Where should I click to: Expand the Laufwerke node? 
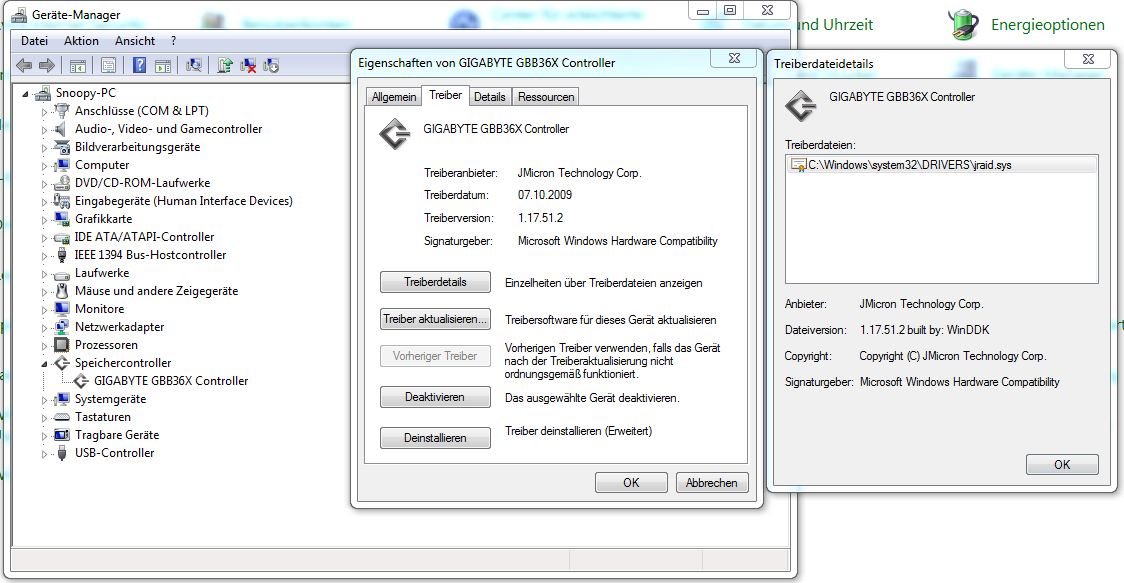[x=44, y=274]
